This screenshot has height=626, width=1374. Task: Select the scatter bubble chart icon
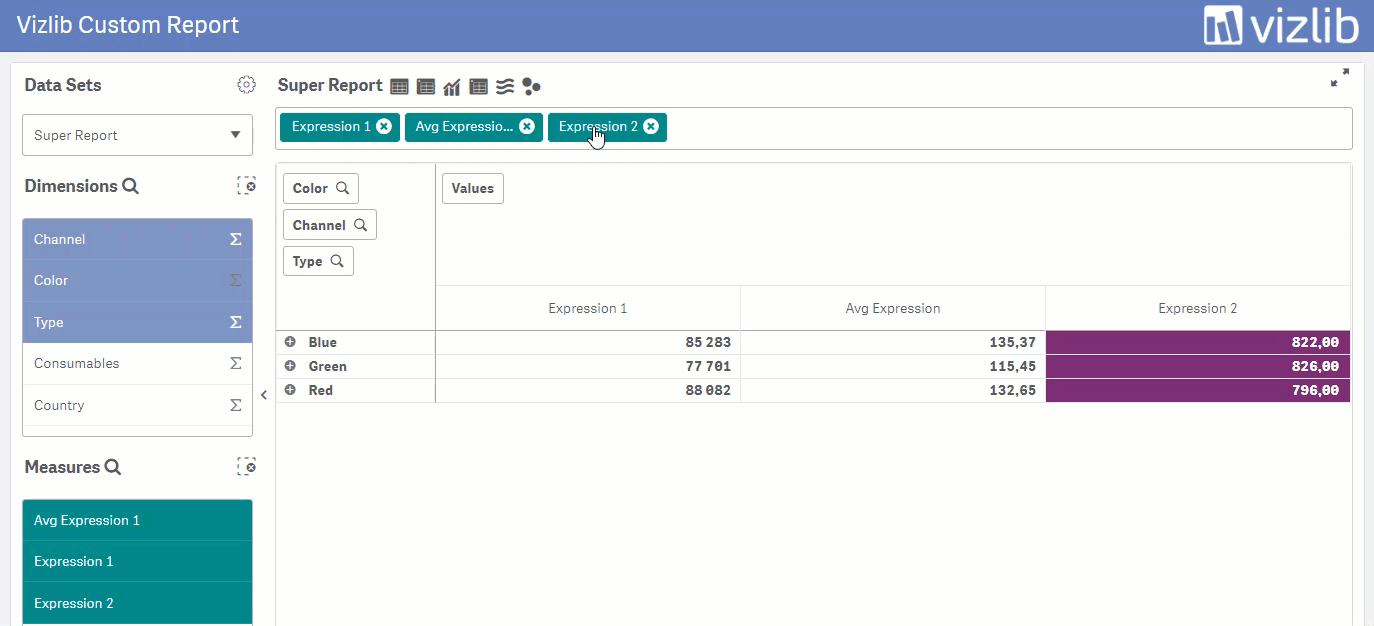531,87
